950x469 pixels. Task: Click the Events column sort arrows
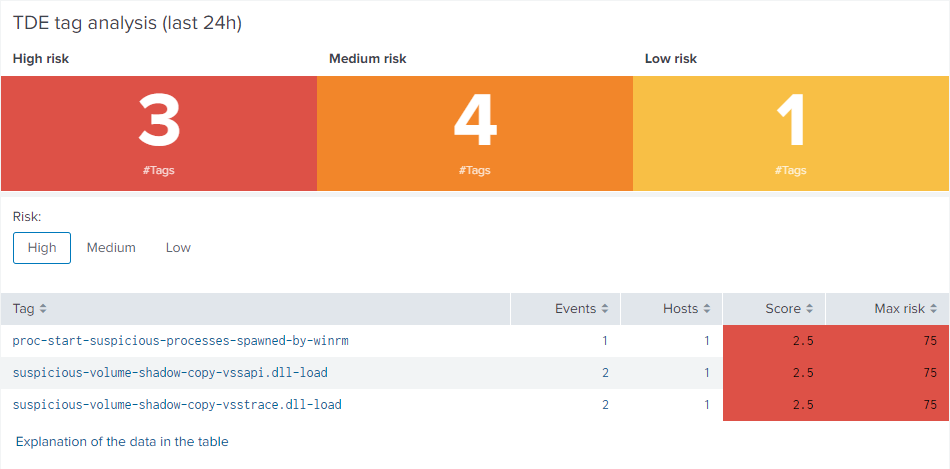coord(604,309)
